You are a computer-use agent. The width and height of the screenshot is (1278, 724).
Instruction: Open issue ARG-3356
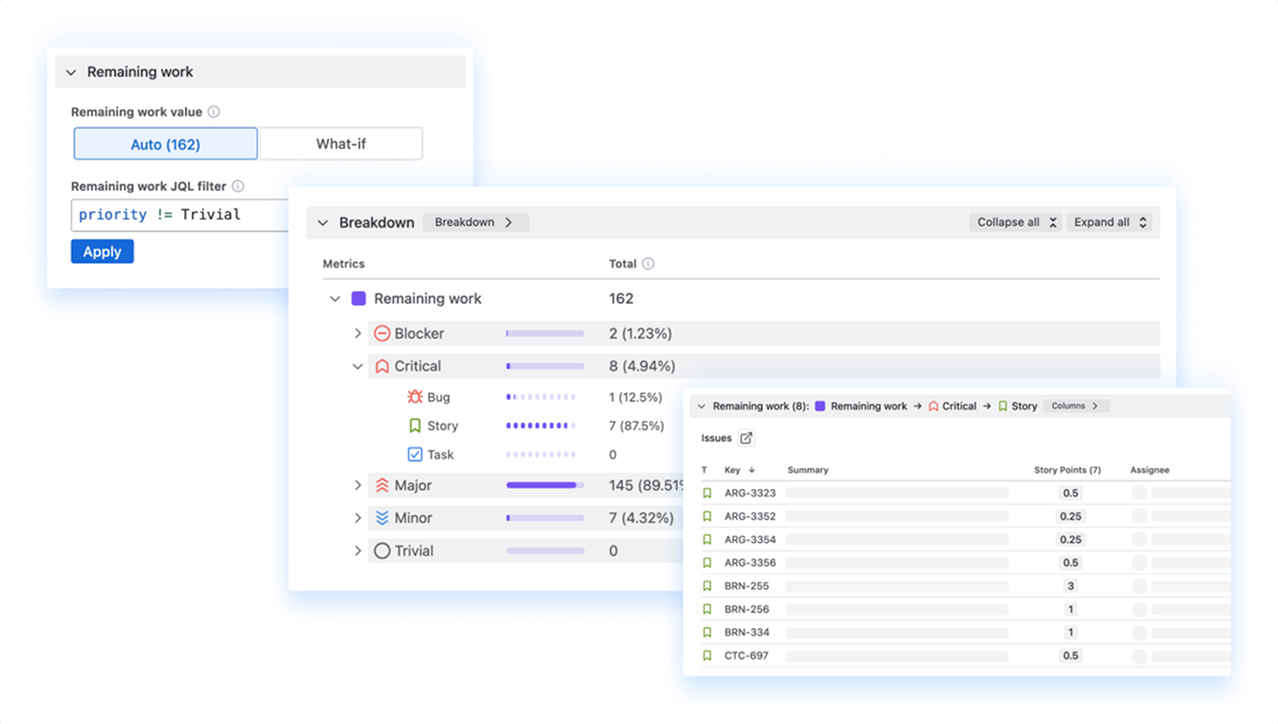pyautogui.click(x=750, y=563)
